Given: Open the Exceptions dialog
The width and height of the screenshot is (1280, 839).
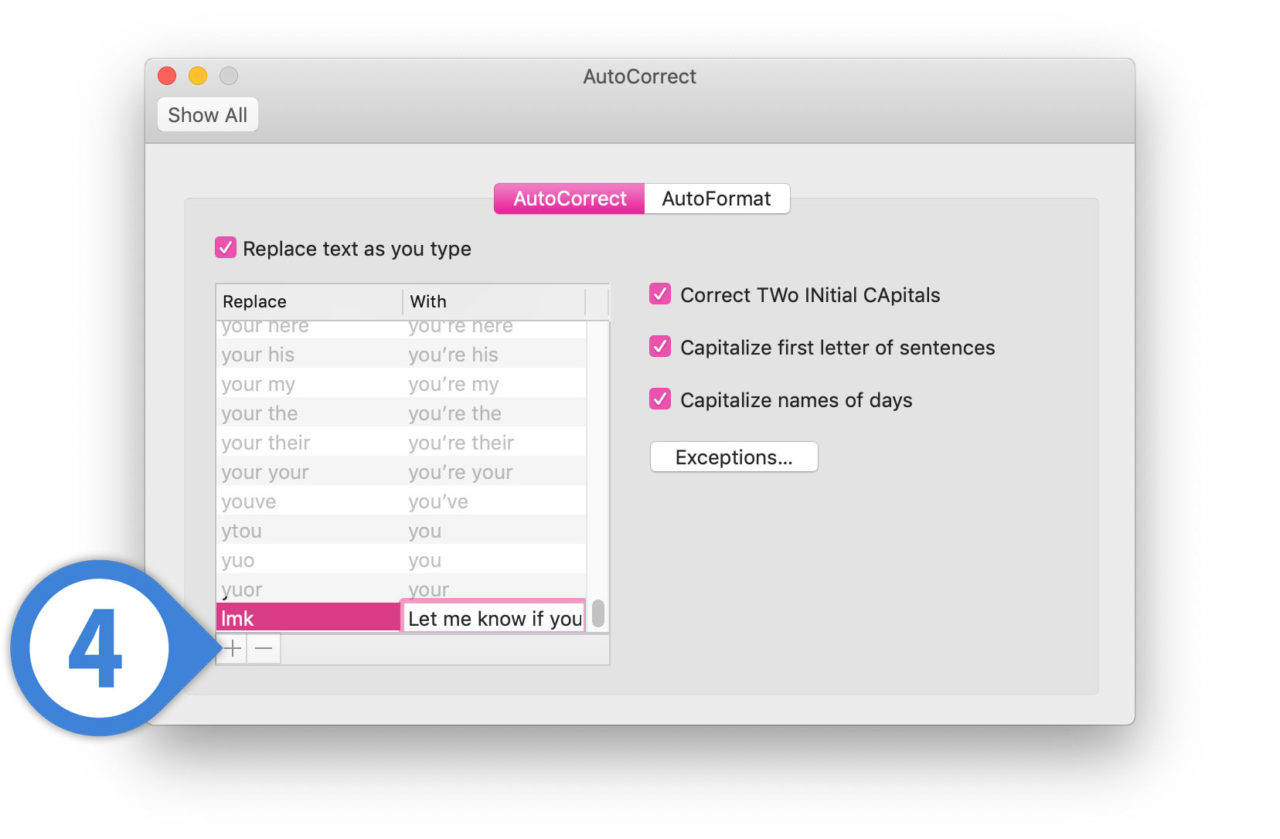Looking at the screenshot, I should click(x=734, y=457).
